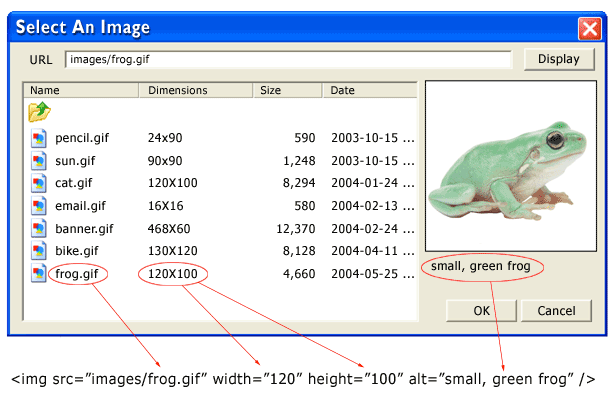Screen dimensions: 614x399
Task: Select the frog.gif file name
Action: click(x=77, y=274)
